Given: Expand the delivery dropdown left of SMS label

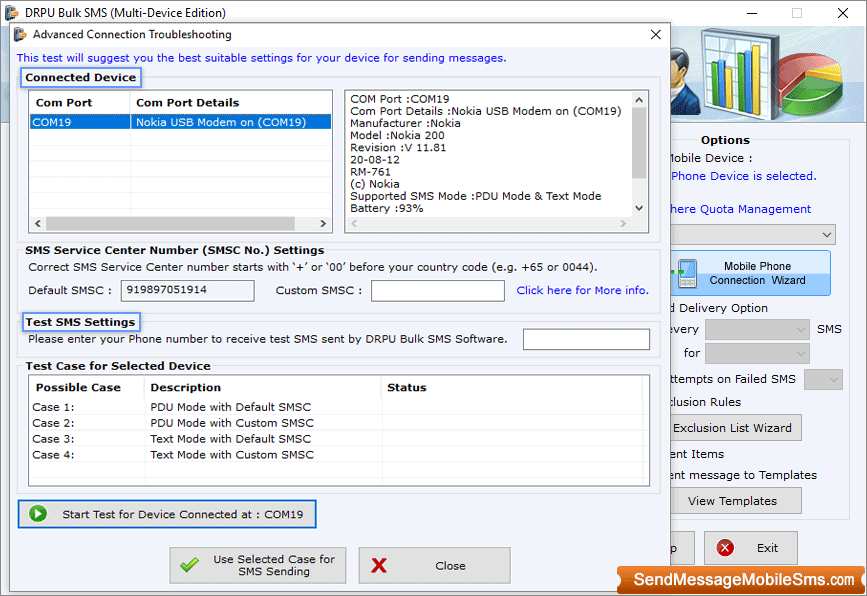Looking at the screenshot, I should 757,329.
